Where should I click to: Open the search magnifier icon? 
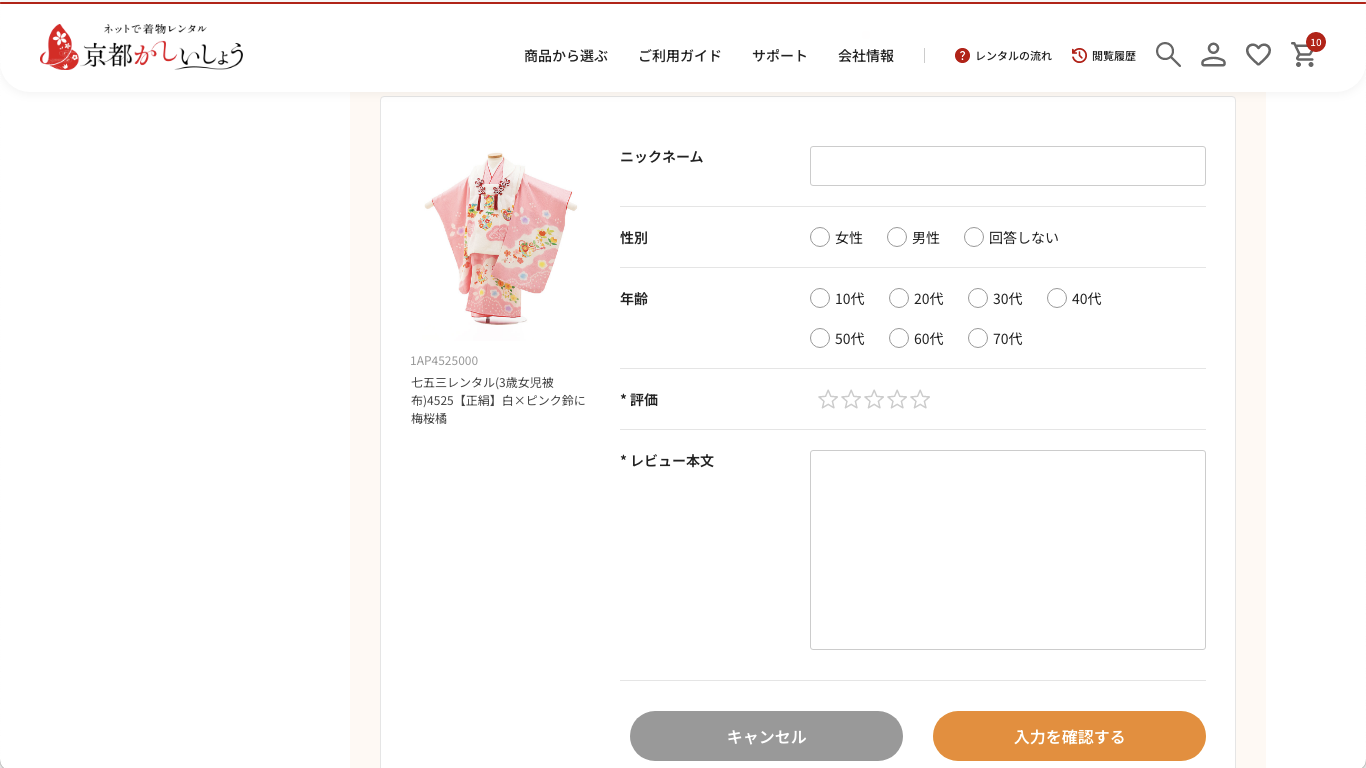tap(1168, 55)
